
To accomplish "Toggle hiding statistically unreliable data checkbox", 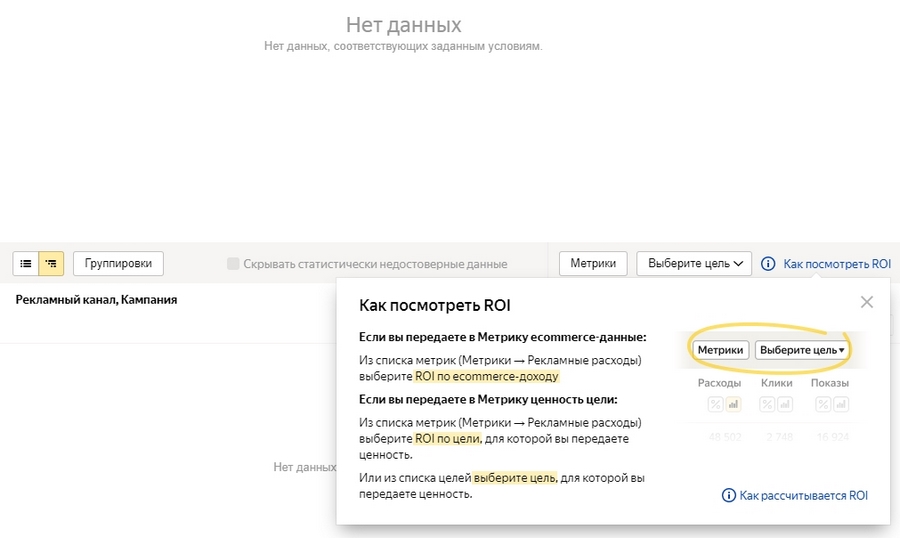I will click(x=233, y=264).
